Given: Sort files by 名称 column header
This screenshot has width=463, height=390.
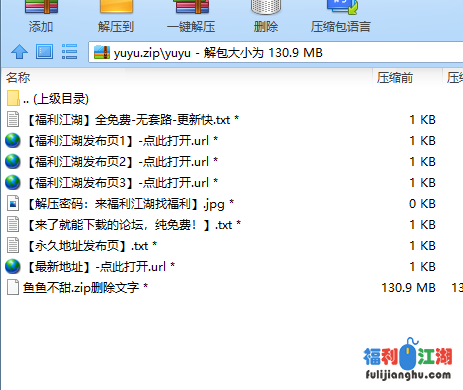Looking at the screenshot, I should [x=18, y=78].
